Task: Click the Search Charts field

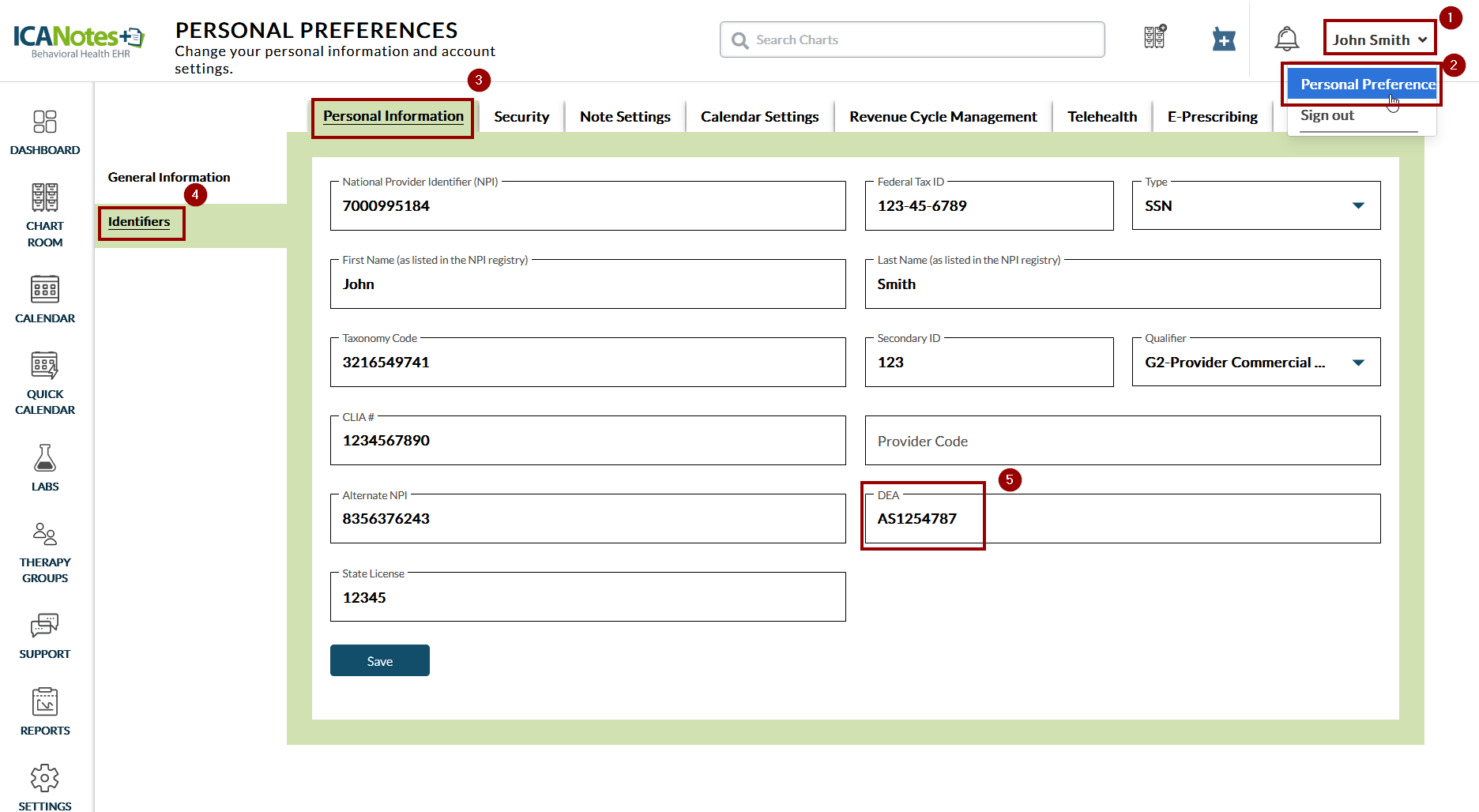Action: pos(913,39)
